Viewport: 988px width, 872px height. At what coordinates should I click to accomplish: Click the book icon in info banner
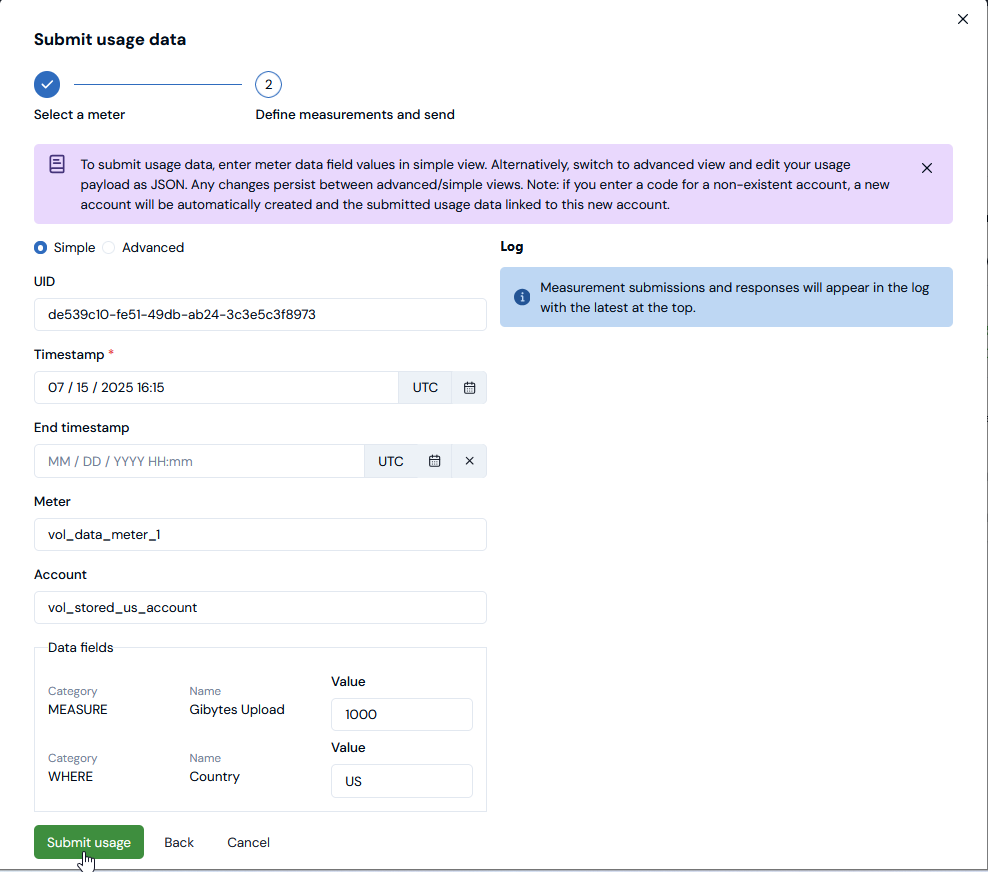click(58, 164)
